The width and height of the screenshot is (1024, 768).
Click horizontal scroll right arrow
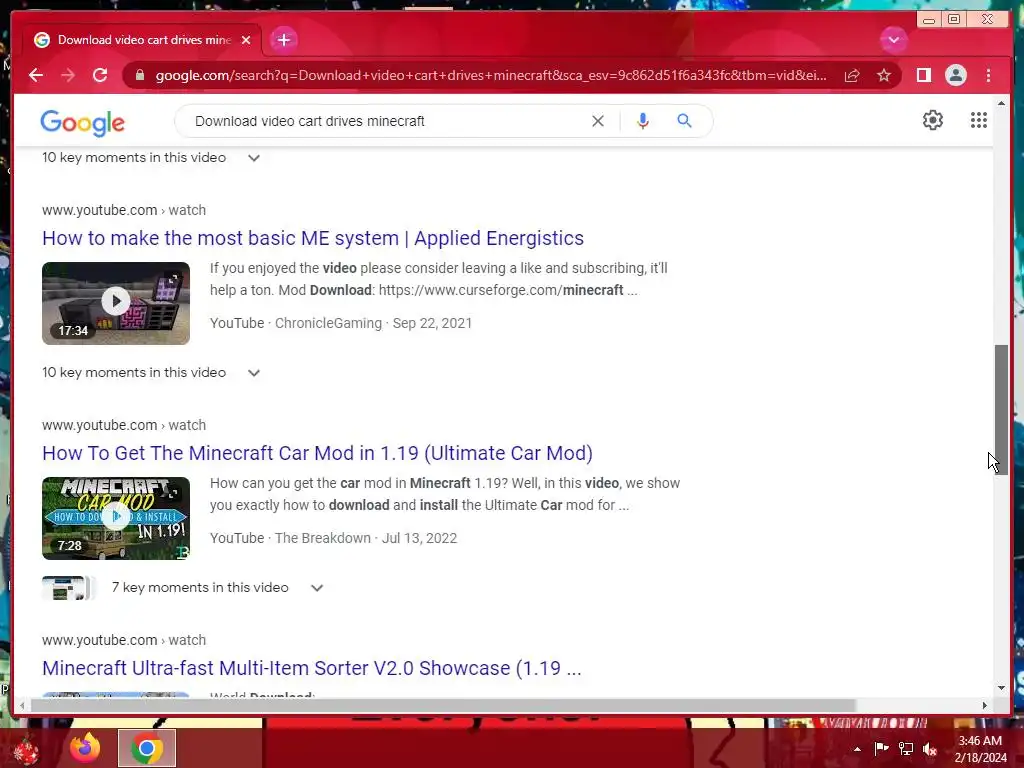(985, 705)
